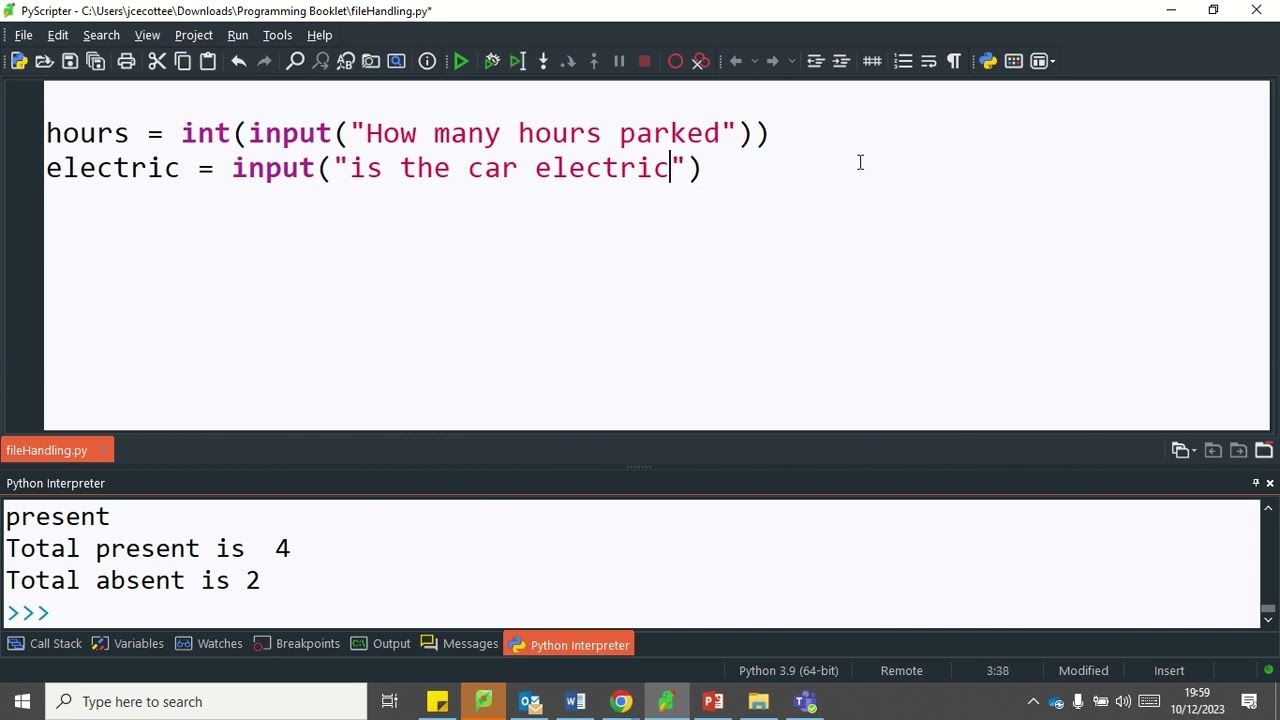Click the interpreter scrollbar down arrow
This screenshot has height=720, width=1280.
click(x=1268, y=620)
